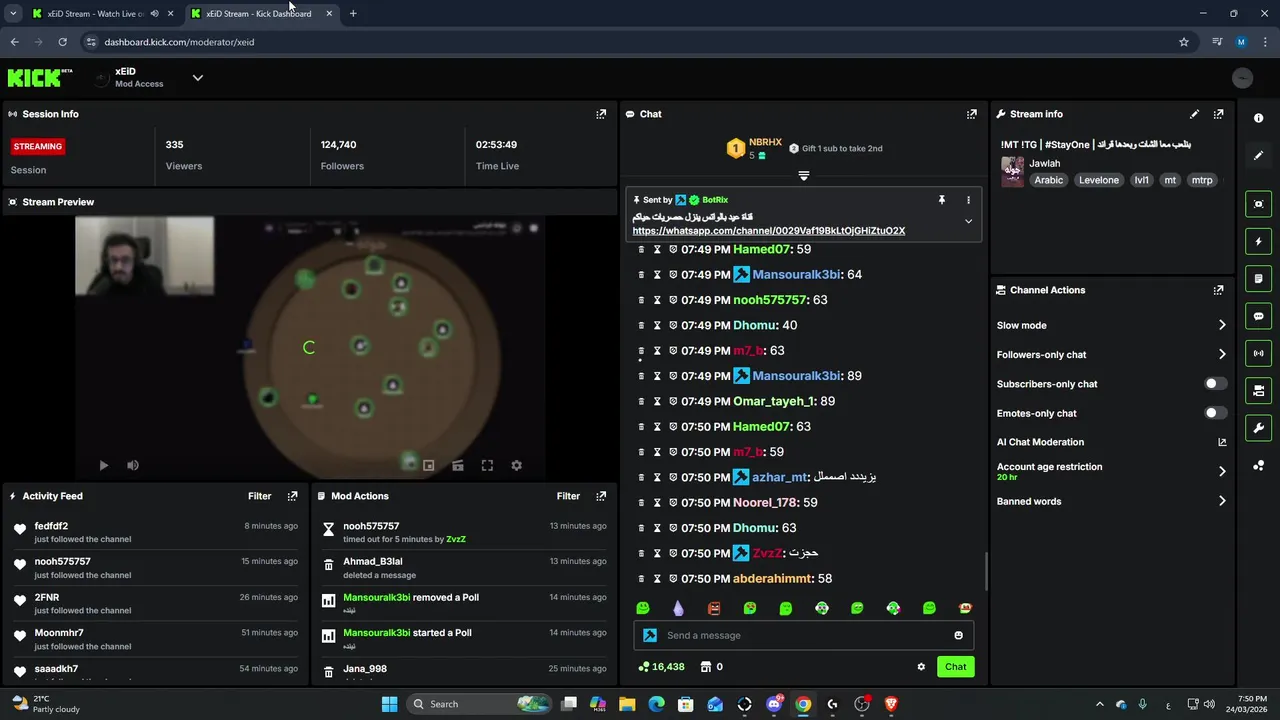The width and height of the screenshot is (1280, 720).
Task: Click the three-dots cluster icon at sidebar bottom
Action: click(x=1258, y=465)
